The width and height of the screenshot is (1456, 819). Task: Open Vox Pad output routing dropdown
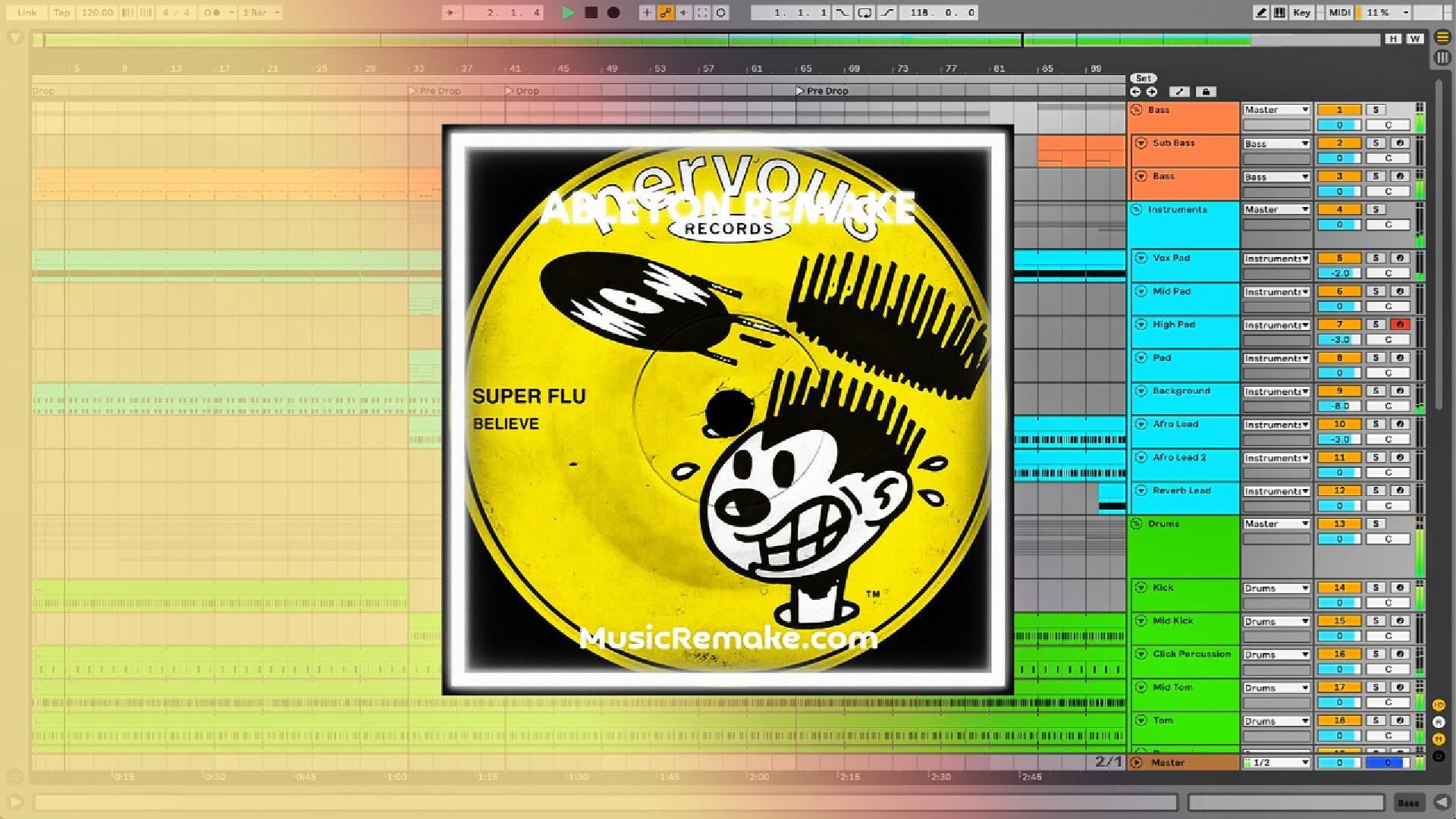[1276, 259]
